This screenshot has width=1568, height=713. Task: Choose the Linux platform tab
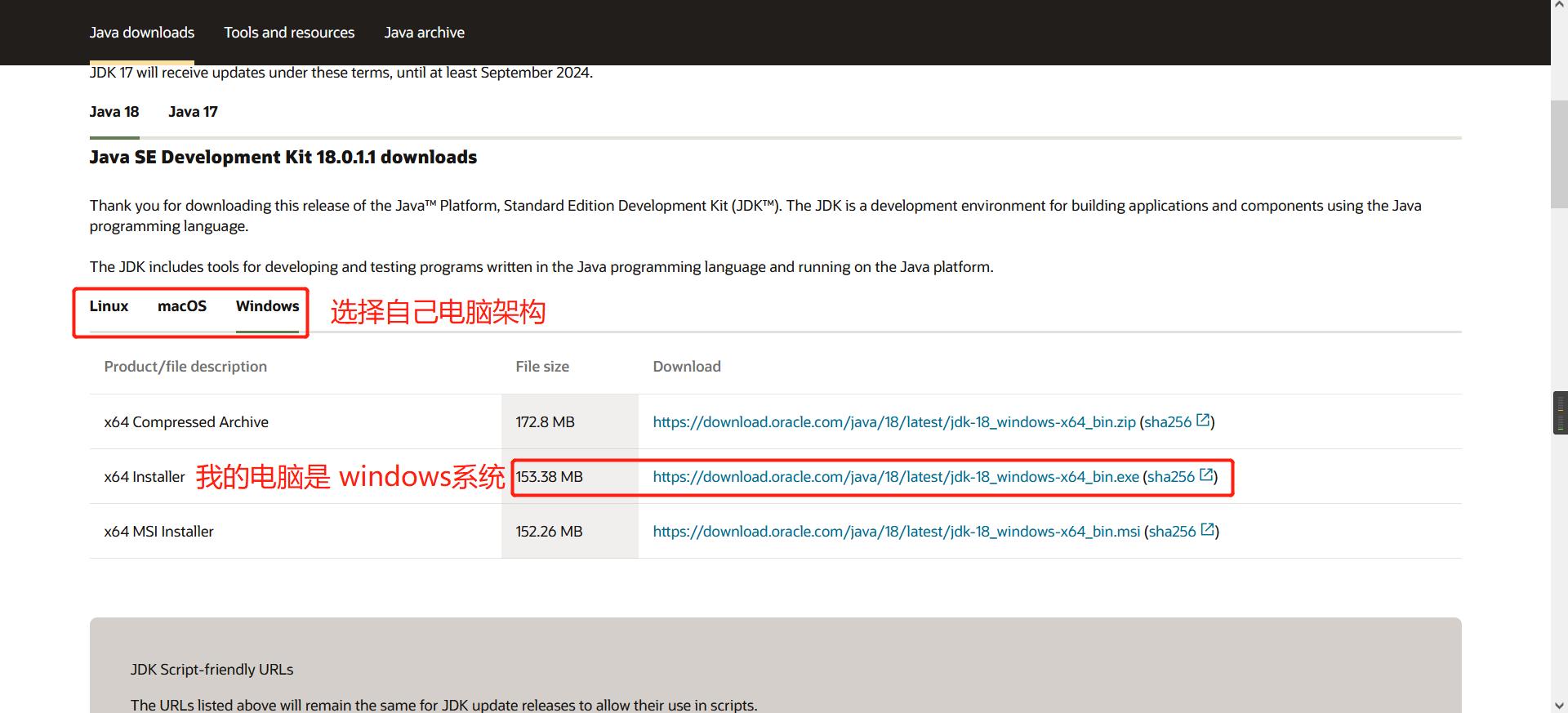coord(109,306)
